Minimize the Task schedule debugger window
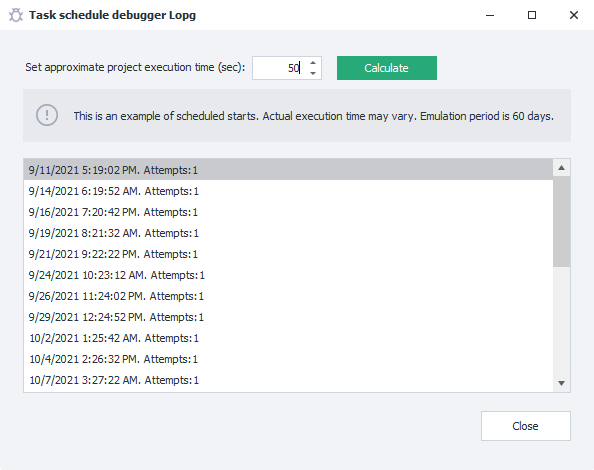The image size is (594, 470). point(490,15)
